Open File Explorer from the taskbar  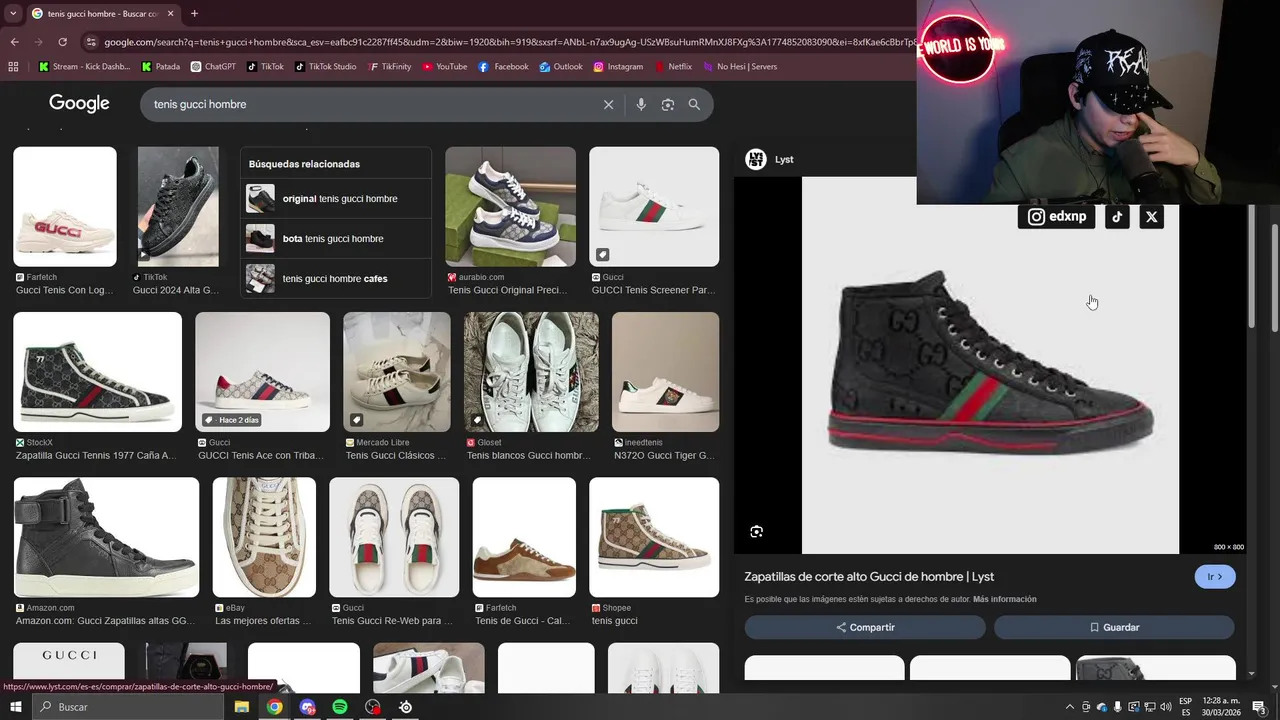[241, 707]
